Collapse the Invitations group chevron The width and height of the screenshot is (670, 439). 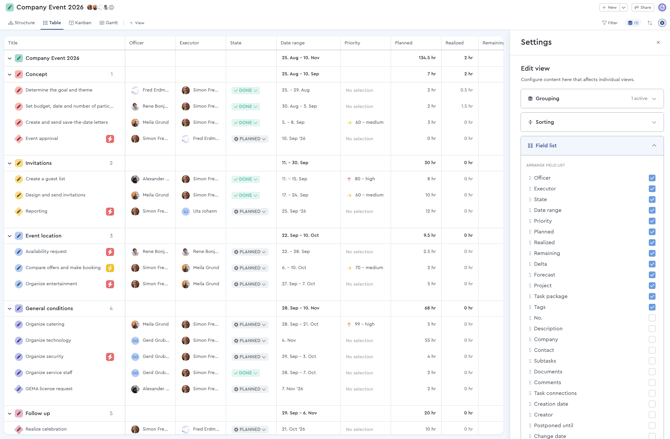click(x=9, y=163)
